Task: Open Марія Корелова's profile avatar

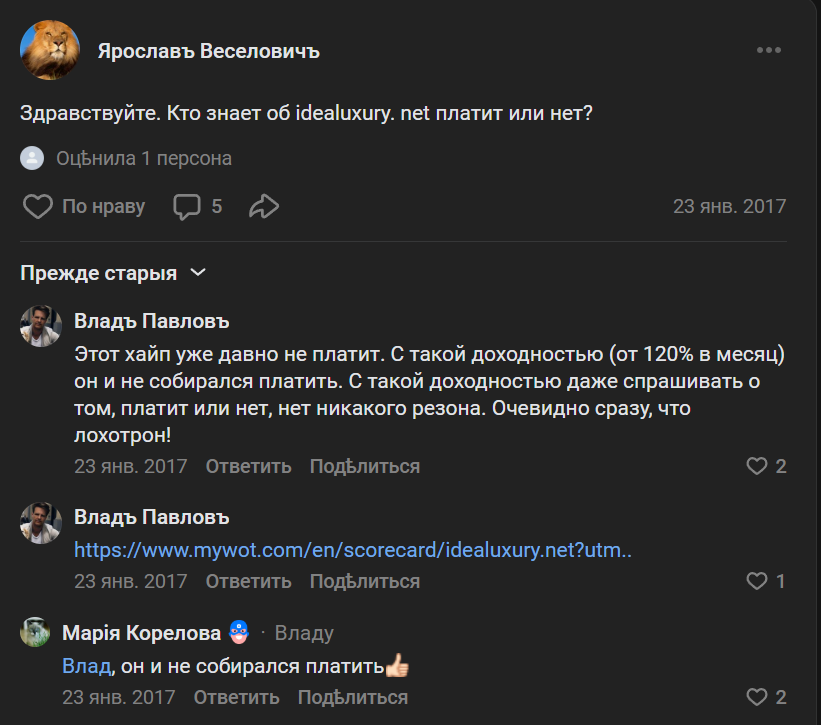Action: (x=35, y=632)
